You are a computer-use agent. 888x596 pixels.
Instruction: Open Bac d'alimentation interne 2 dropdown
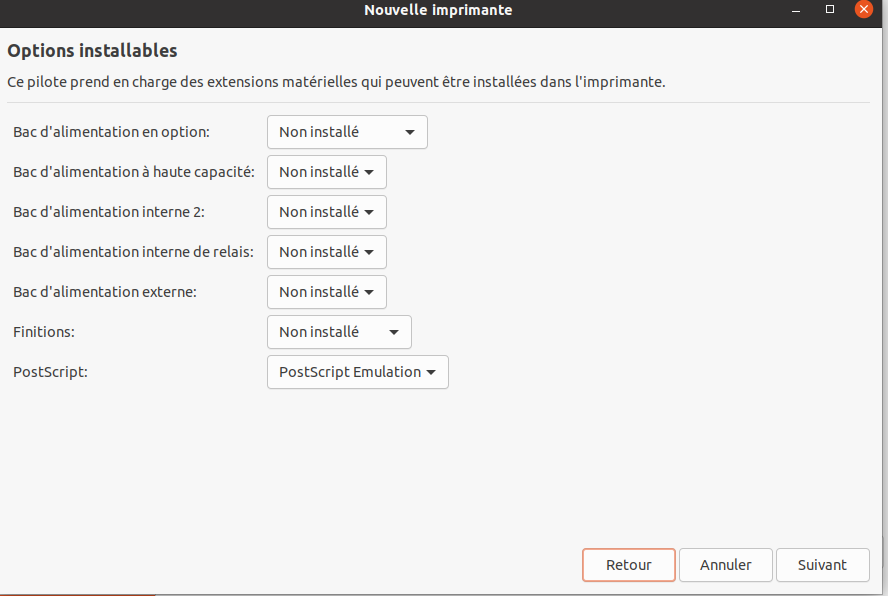pyautogui.click(x=327, y=212)
